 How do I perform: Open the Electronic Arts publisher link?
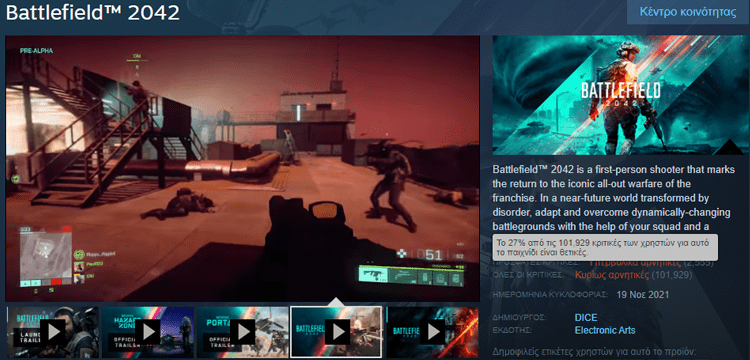[605, 330]
